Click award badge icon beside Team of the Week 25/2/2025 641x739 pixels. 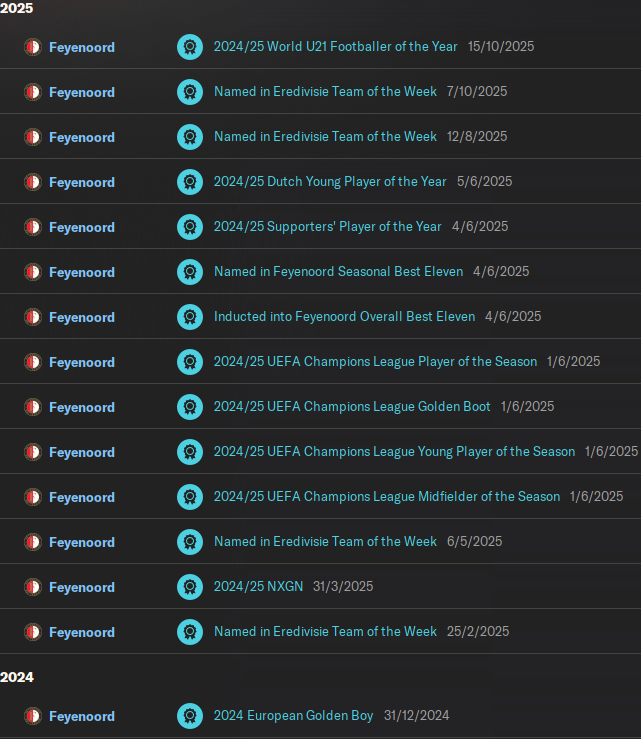[190, 632]
